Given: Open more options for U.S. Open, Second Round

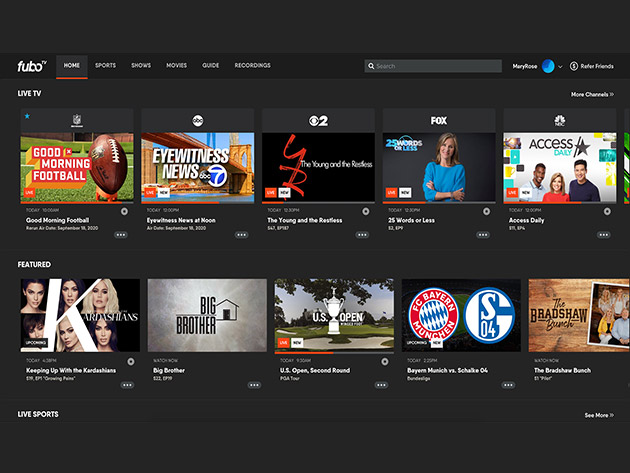Looking at the screenshot, I should click(x=381, y=385).
